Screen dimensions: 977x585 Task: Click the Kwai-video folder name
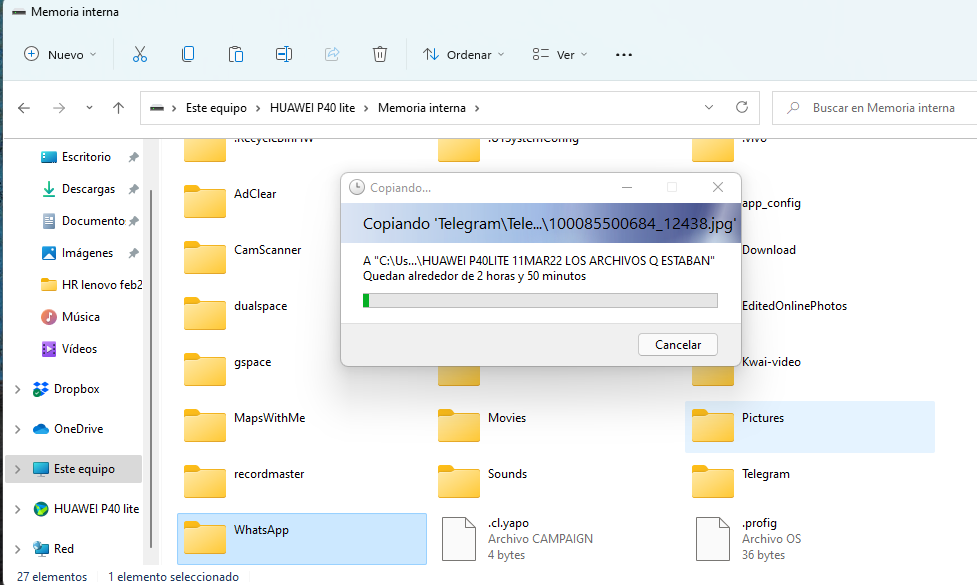tap(771, 362)
